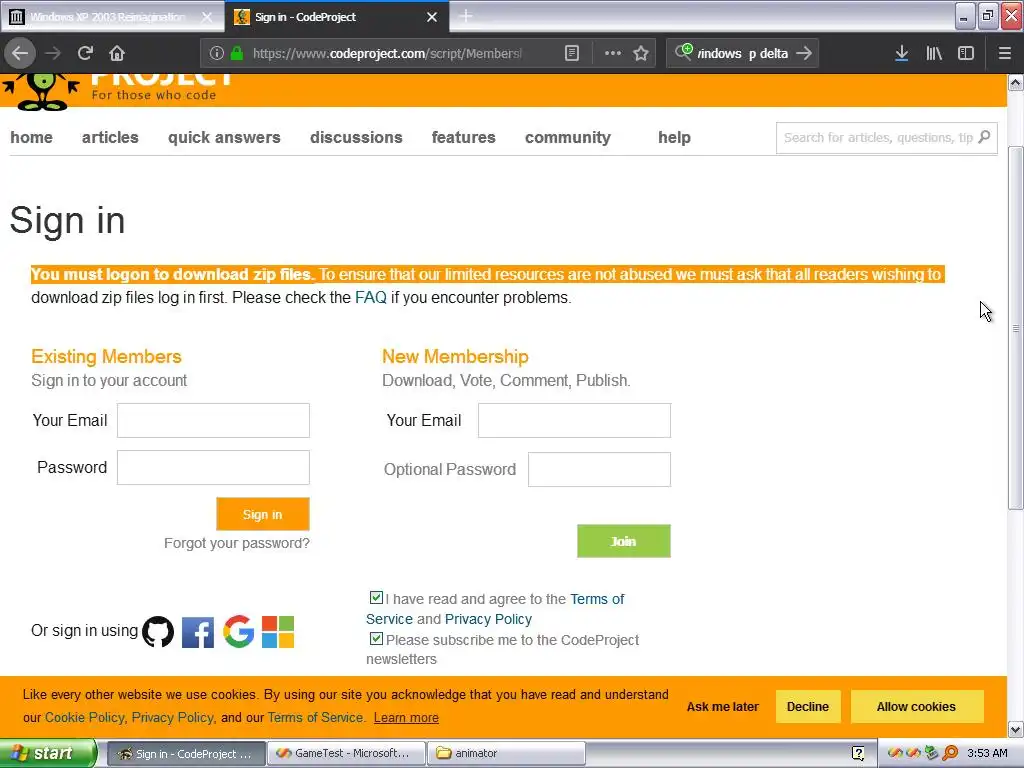Toggle Terms of Service agreement checkbox
The height and width of the screenshot is (768, 1024).
click(376, 597)
